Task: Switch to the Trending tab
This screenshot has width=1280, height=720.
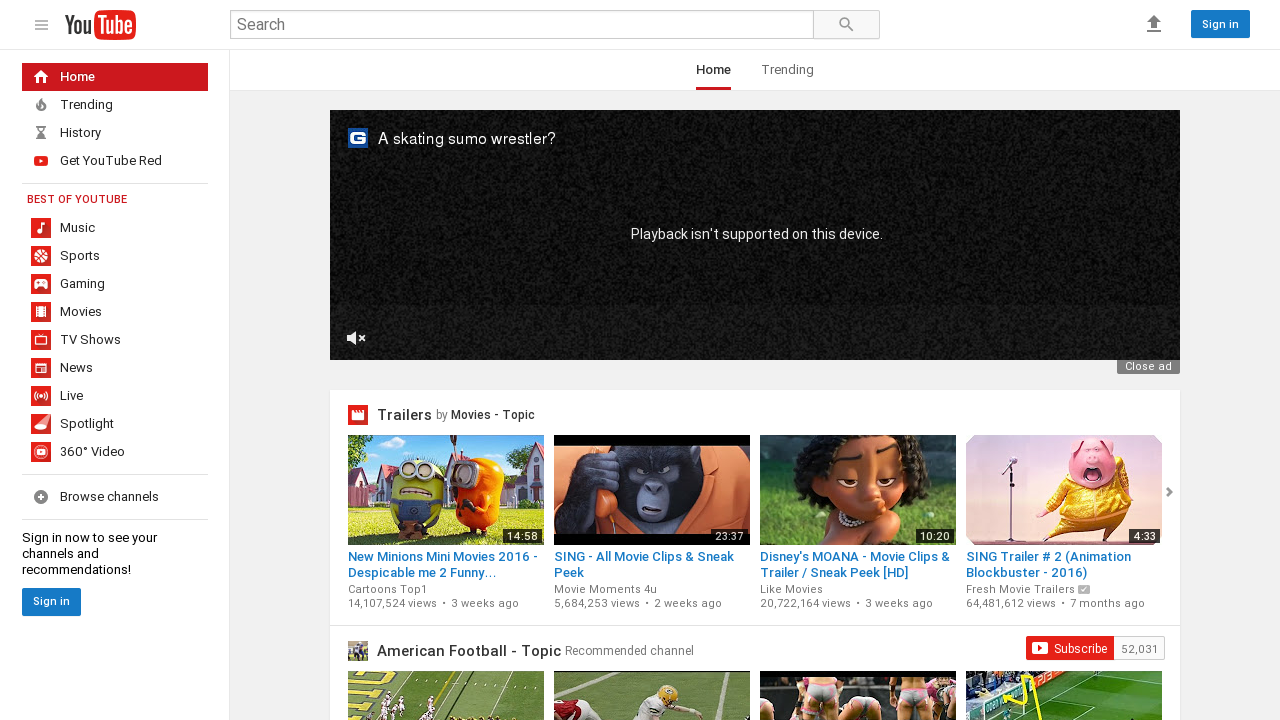Action: [787, 70]
